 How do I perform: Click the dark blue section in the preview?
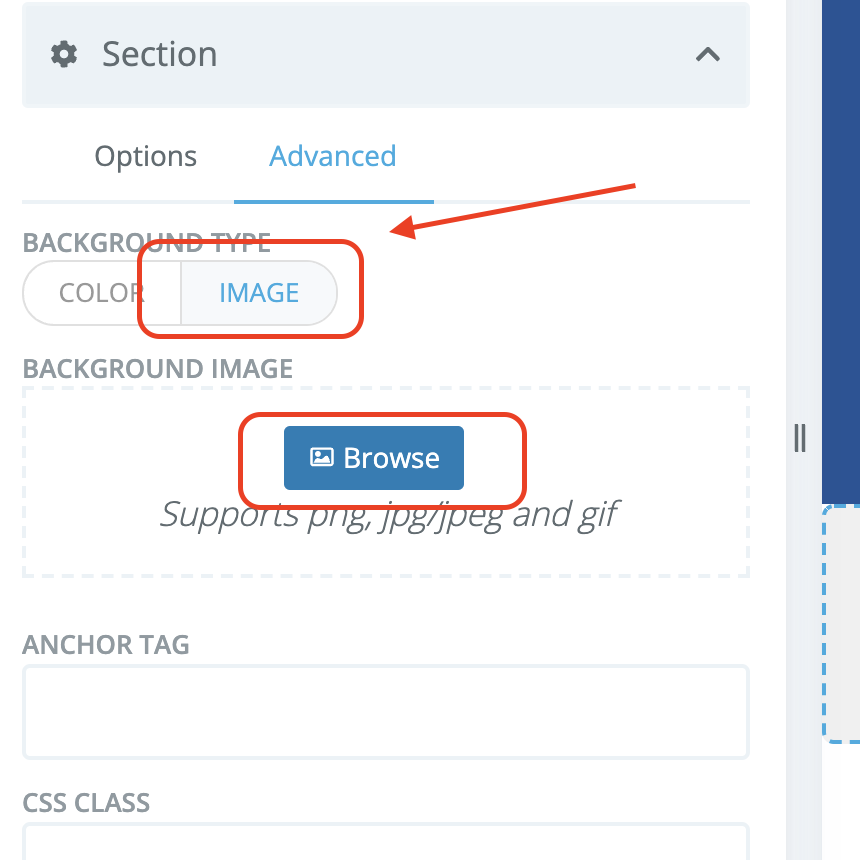[841, 252]
